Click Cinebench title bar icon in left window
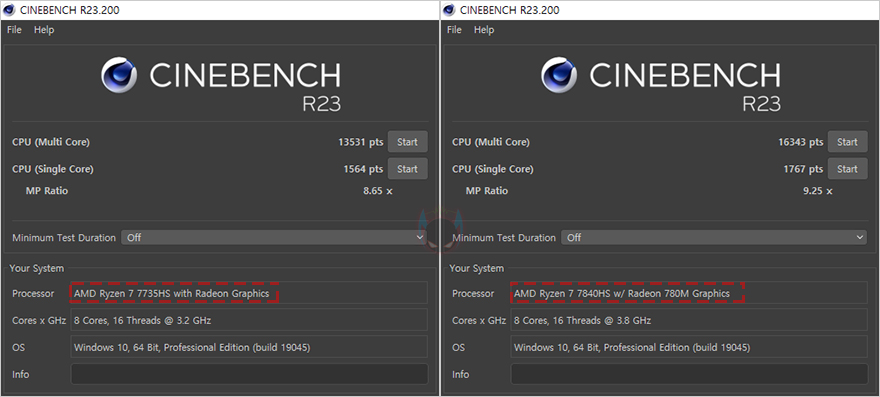Image resolution: width=880 pixels, height=397 pixels. [x=9, y=10]
